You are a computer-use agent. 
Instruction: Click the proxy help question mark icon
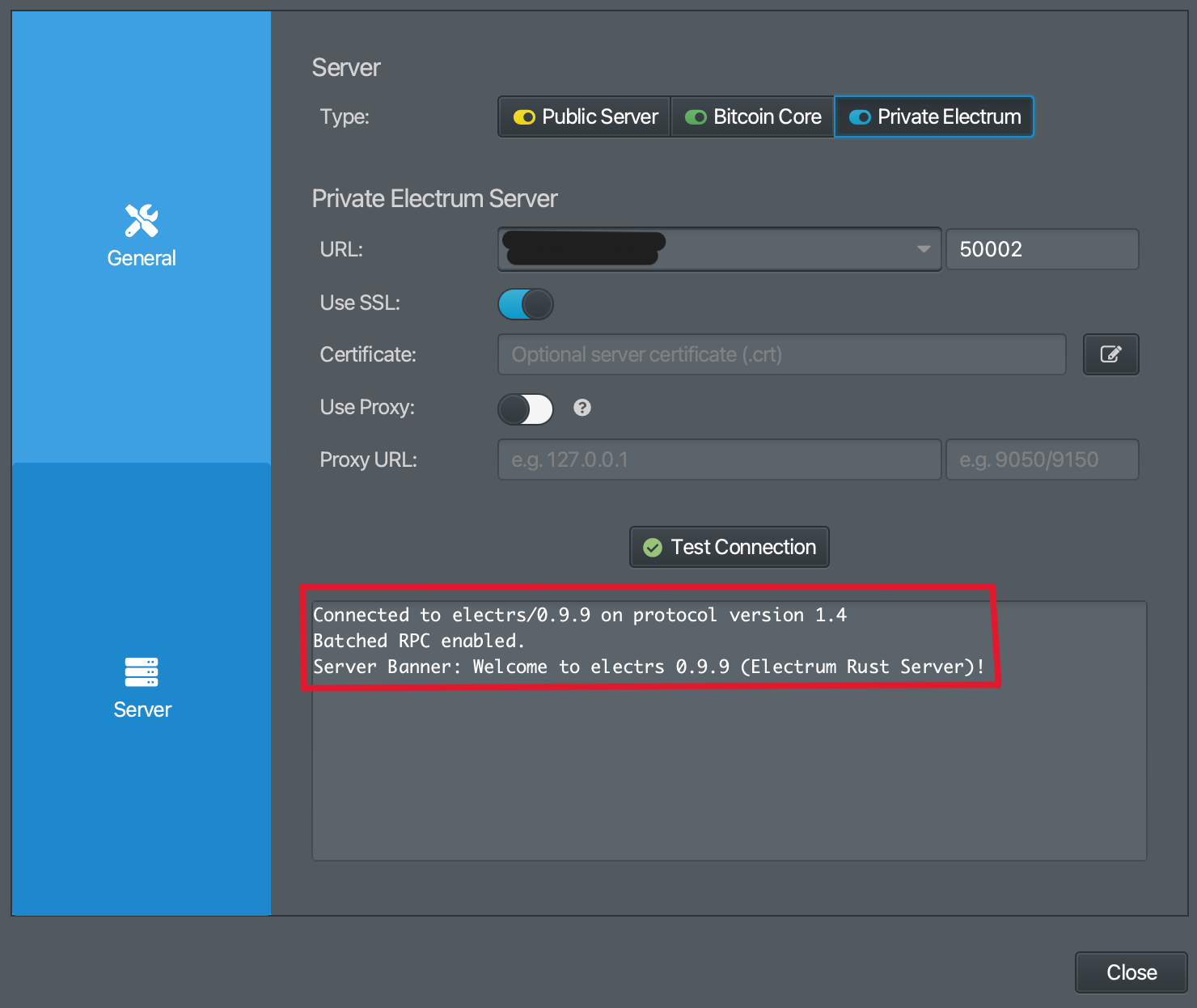(582, 409)
